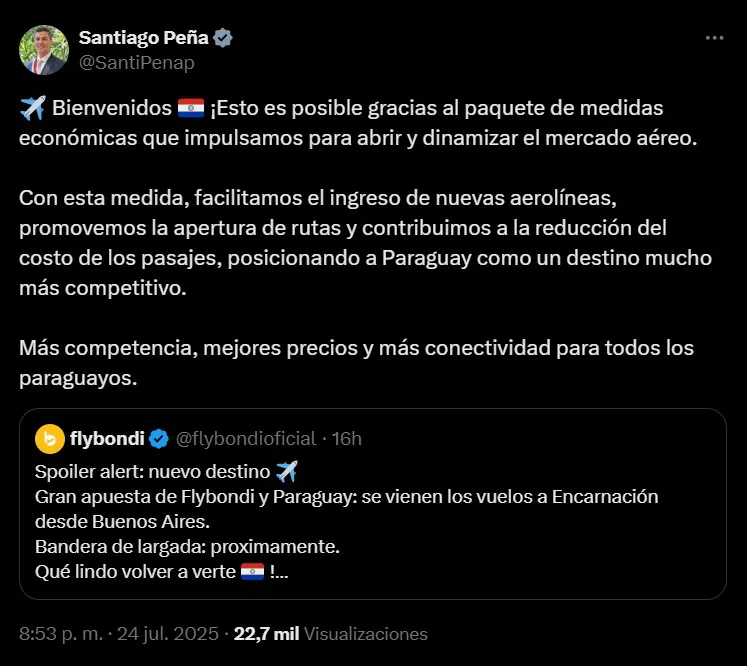View the 22,7 mil Visualizaciones count
This screenshot has height=666, width=747.
330,634
